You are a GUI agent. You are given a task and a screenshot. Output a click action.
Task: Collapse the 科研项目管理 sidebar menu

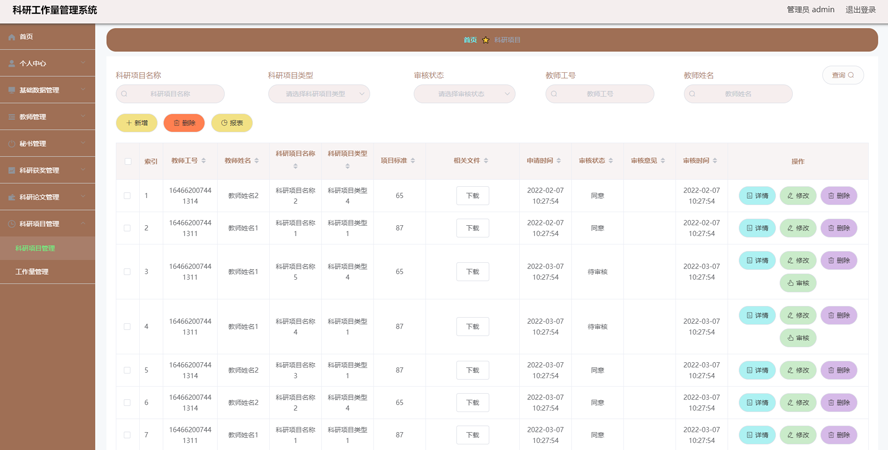pos(48,224)
